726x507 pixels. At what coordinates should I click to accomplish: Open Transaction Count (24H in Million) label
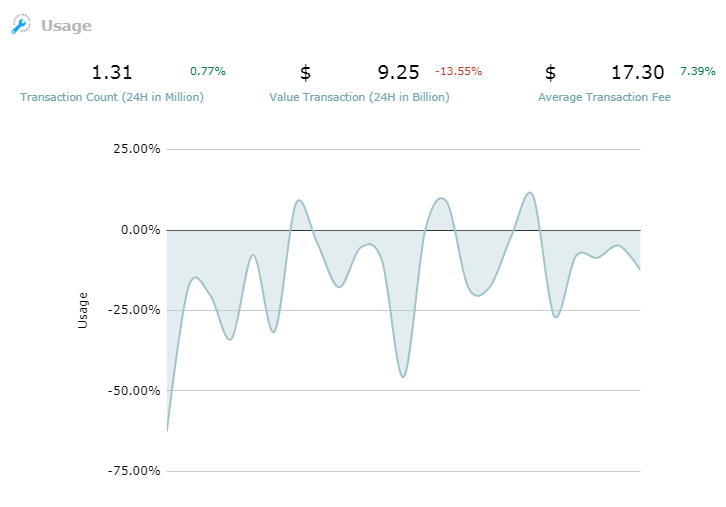pos(112,97)
